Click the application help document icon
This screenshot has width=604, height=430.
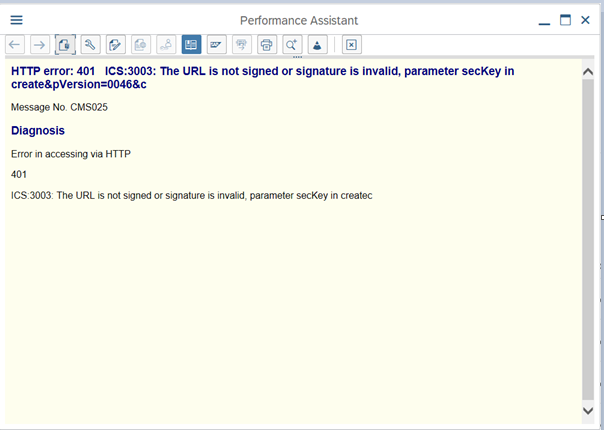(x=65, y=45)
